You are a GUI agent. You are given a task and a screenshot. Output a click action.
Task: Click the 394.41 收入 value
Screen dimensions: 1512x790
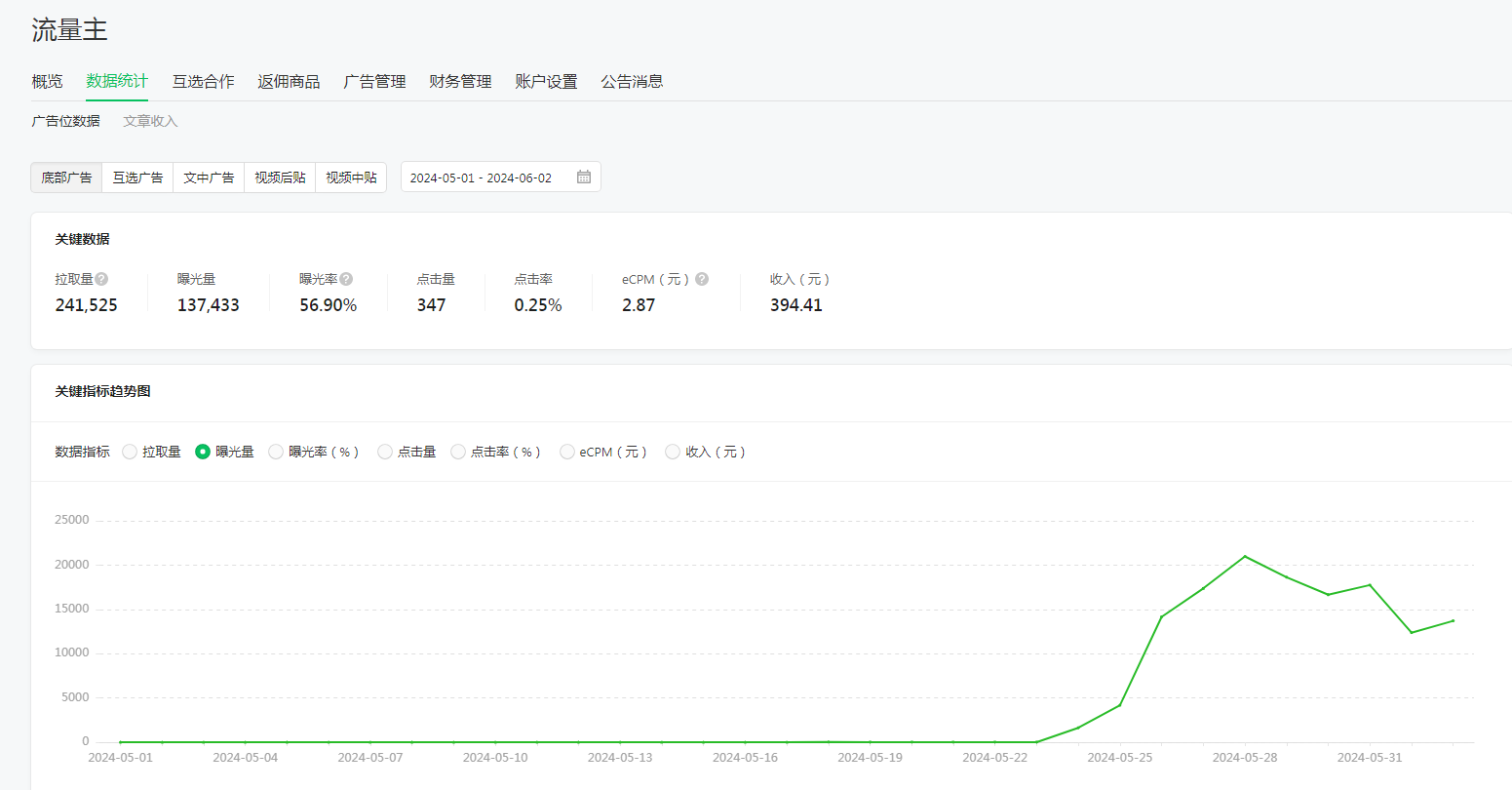click(x=796, y=305)
